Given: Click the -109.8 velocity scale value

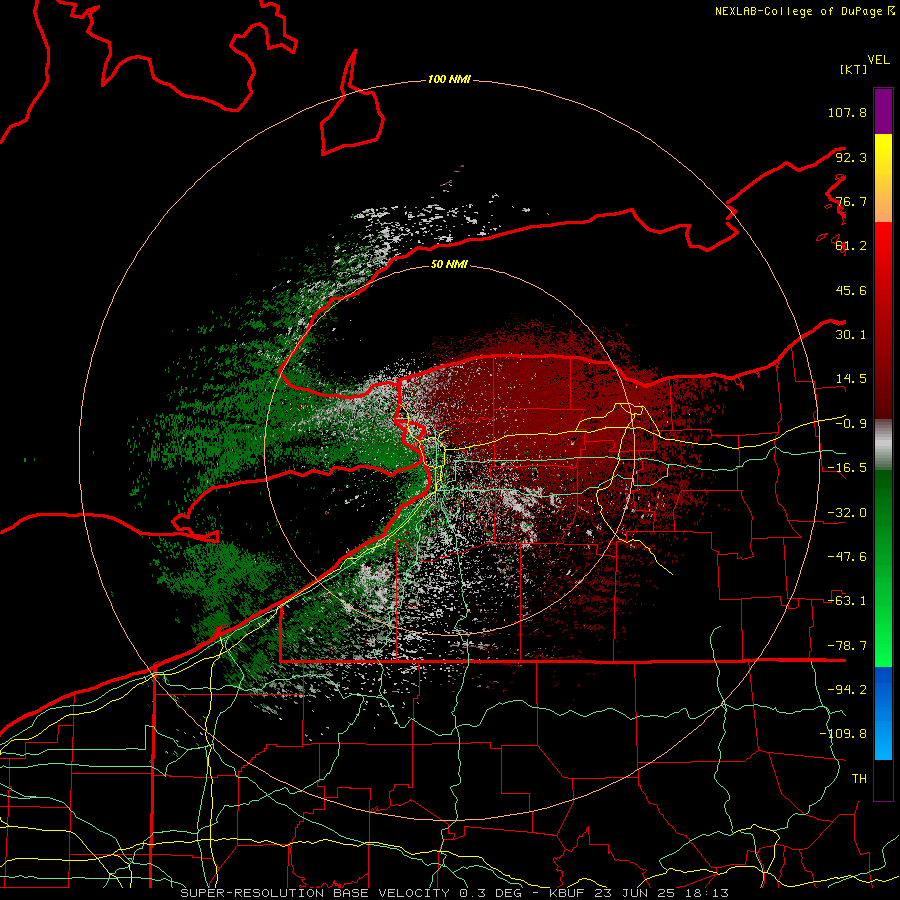Looking at the screenshot, I should (x=843, y=734).
